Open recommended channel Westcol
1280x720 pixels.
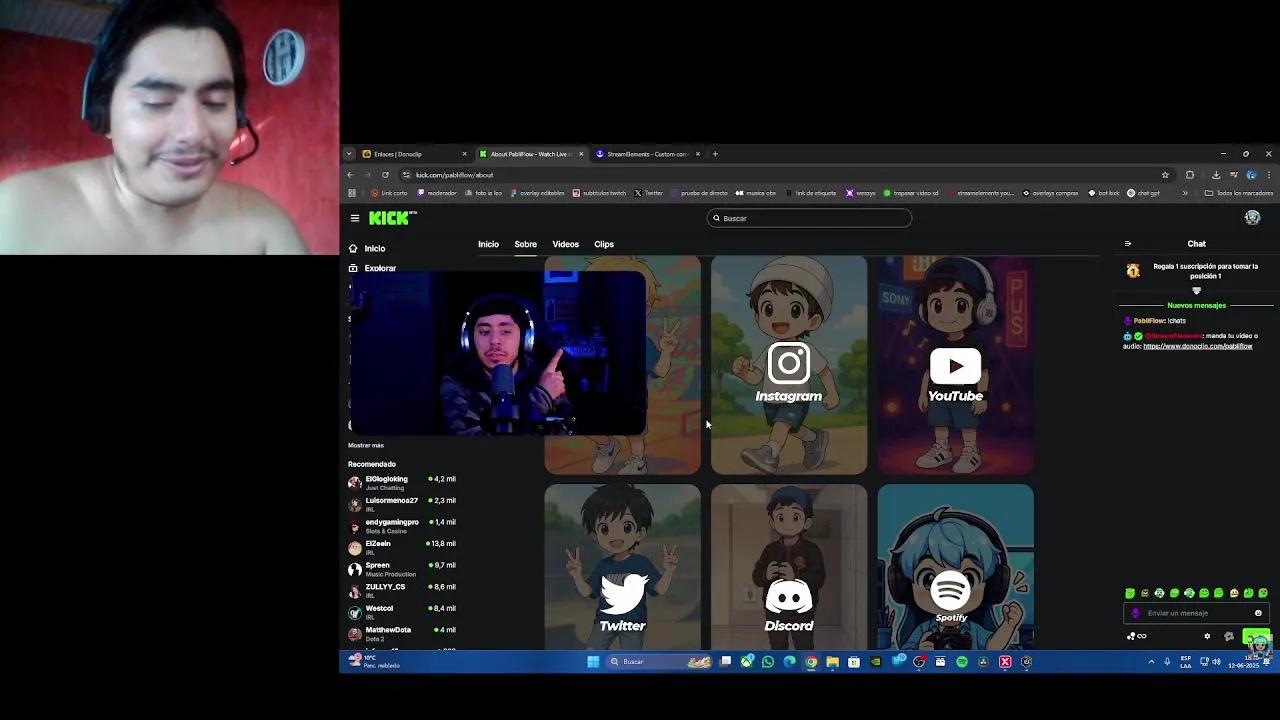[x=402, y=611]
